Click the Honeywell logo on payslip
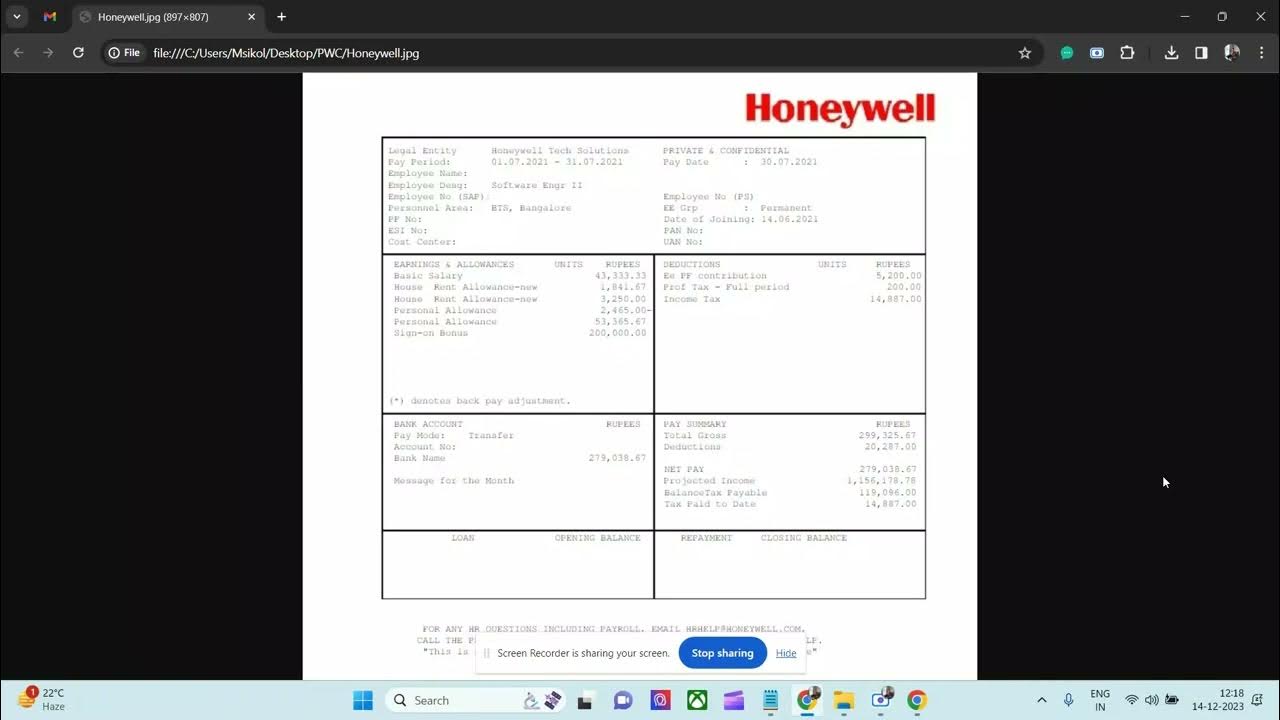The height and width of the screenshot is (720, 1280). coord(840,109)
